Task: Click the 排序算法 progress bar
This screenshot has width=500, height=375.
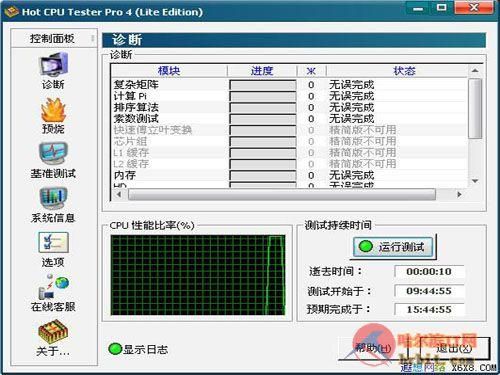Action: point(263,107)
